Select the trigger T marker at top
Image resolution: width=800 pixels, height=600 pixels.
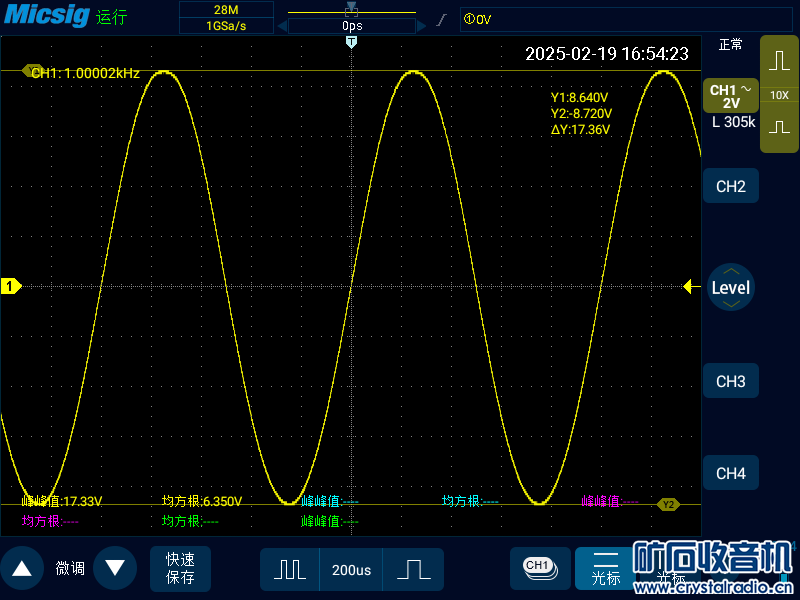351,42
